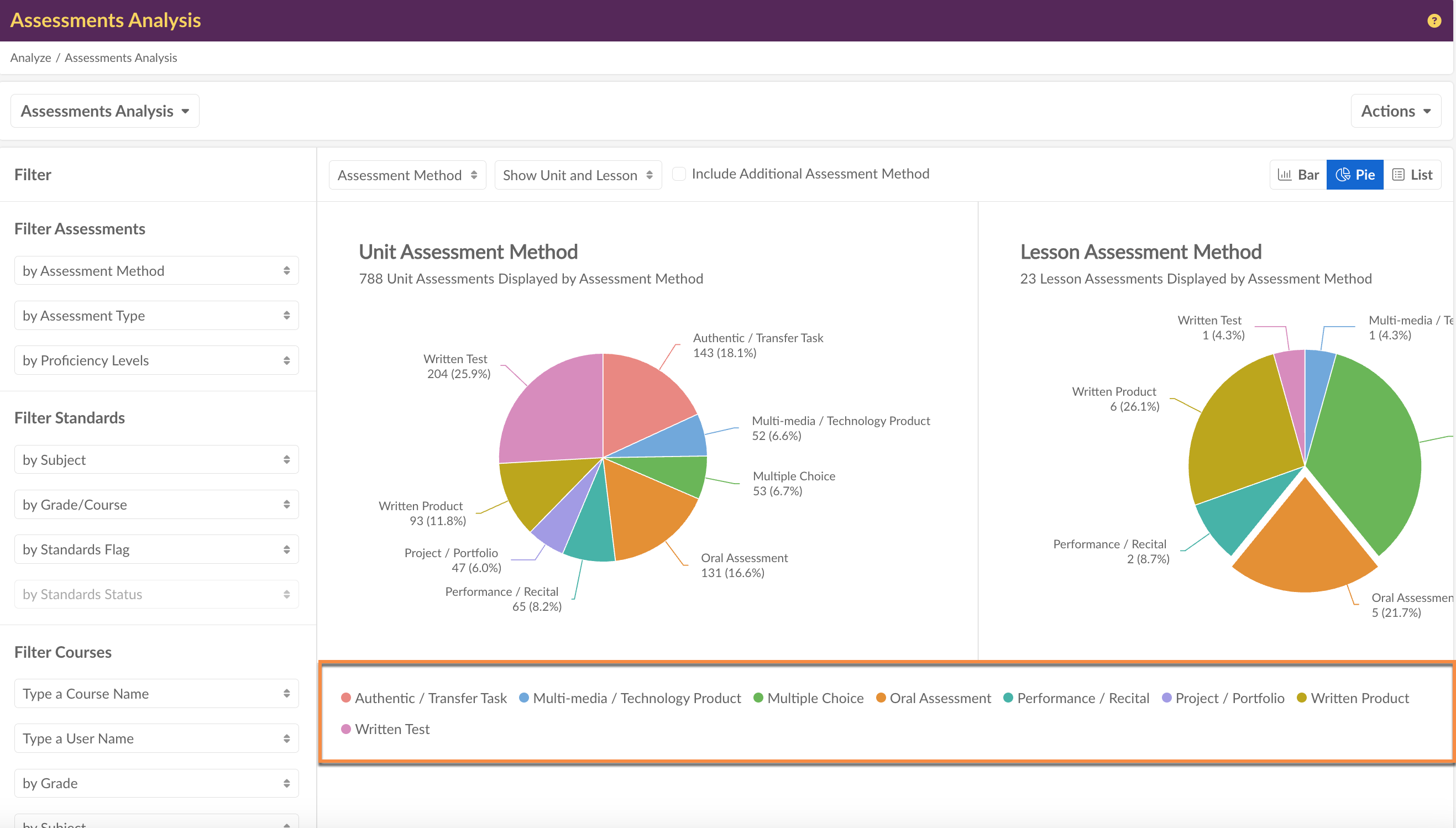Screen dimensions: 1456x828
Task: Open the Assessments Analysis report menu
Action: pos(104,111)
